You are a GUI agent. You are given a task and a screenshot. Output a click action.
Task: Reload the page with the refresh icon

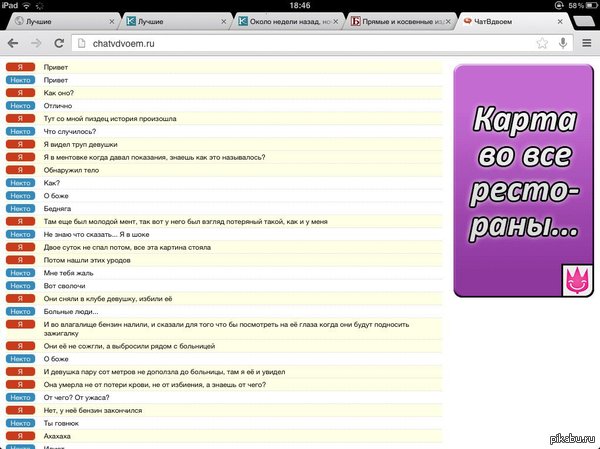click(x=60, y=43)
